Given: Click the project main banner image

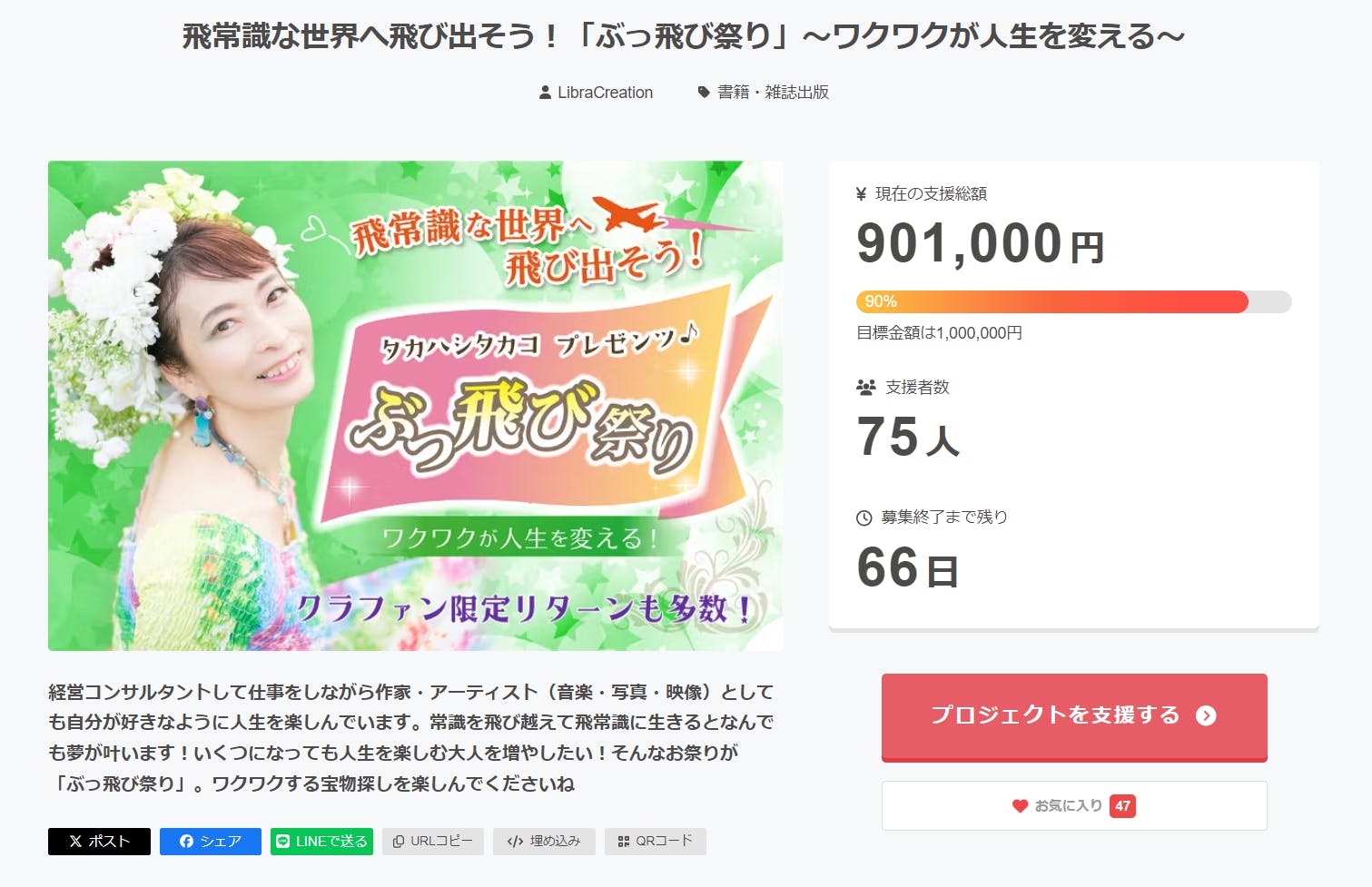Looking at the screenshot, I should click(x=415, y=406).
